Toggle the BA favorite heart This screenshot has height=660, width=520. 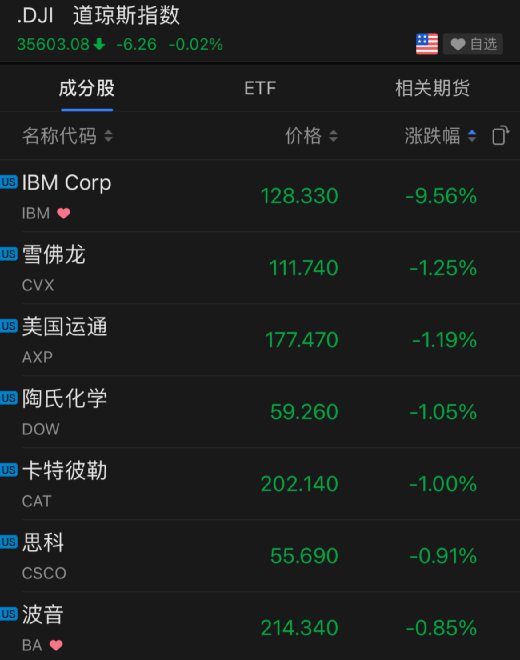click(x=56, y=645)
